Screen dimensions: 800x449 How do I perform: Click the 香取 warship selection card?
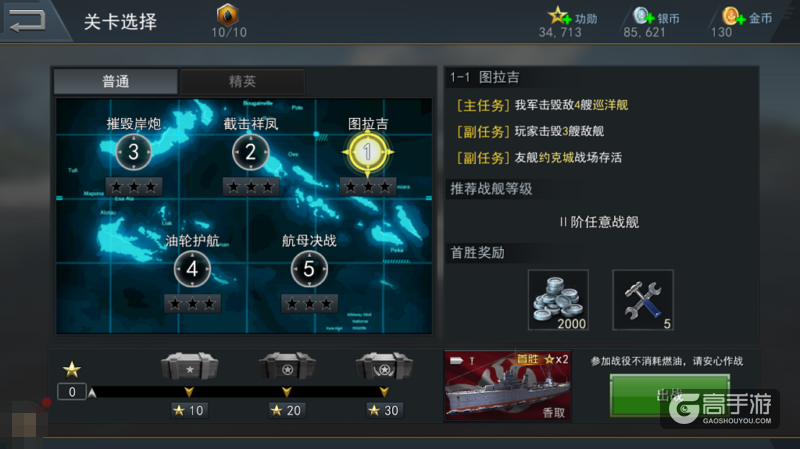508,386
